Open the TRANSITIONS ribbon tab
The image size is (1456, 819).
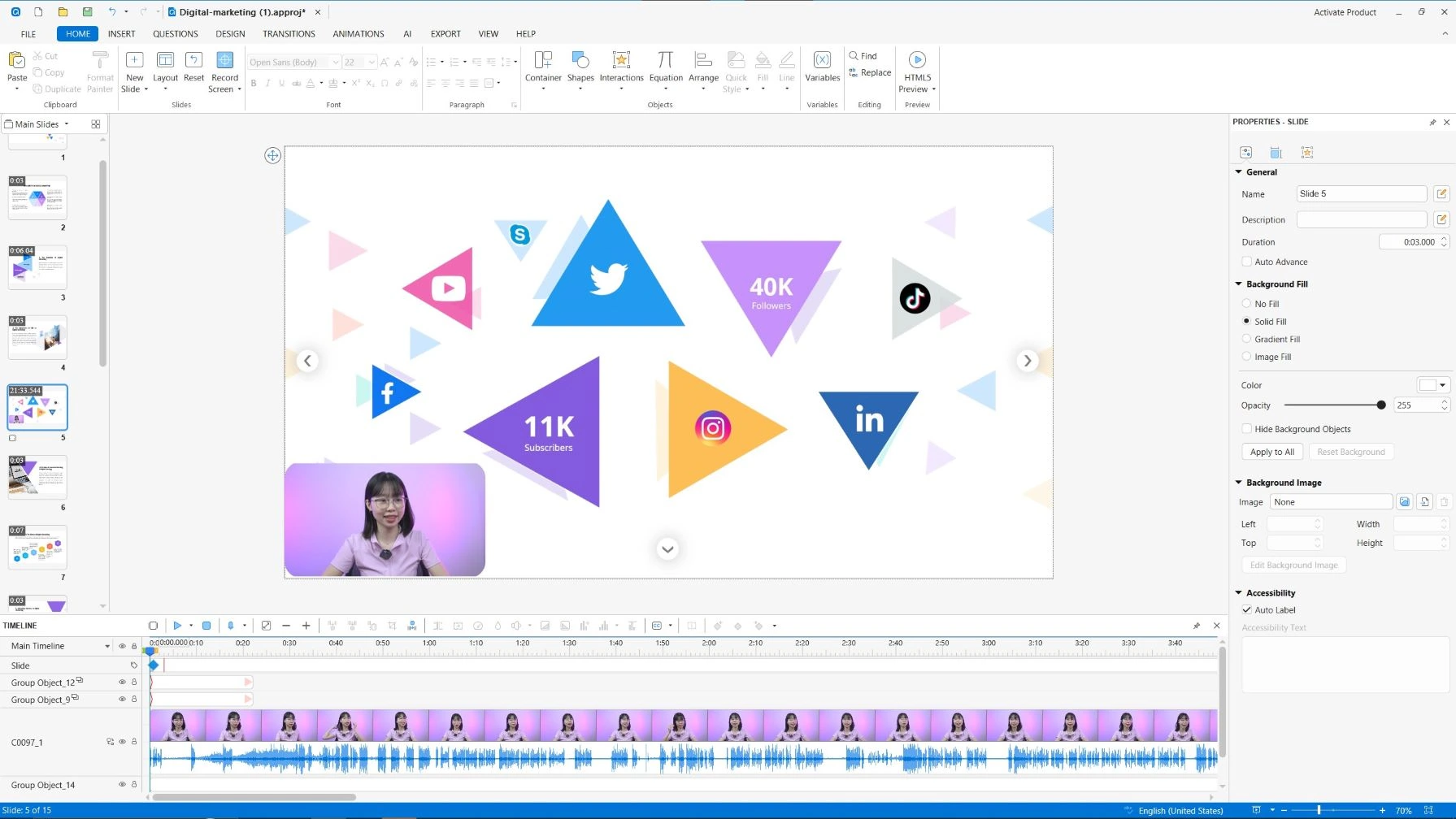click(x=289, y=34)
